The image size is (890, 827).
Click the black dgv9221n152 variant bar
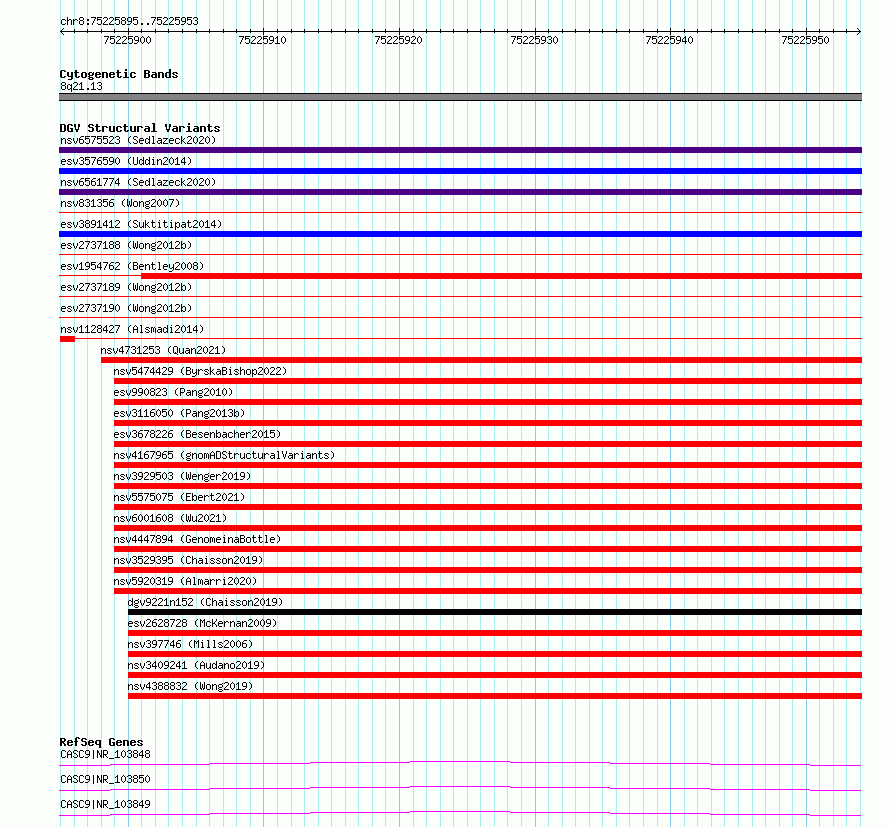[495, 612]
